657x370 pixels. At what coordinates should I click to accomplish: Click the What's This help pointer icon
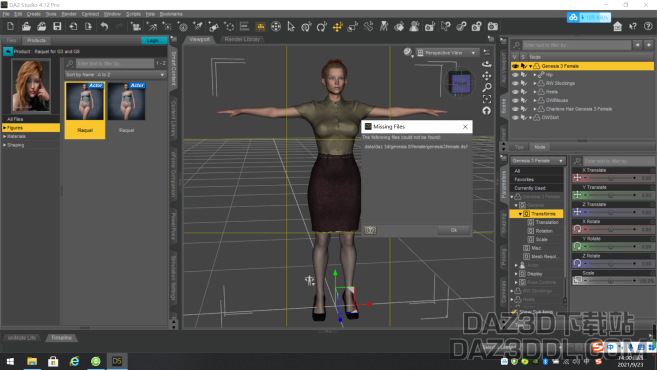click(633, 26)
